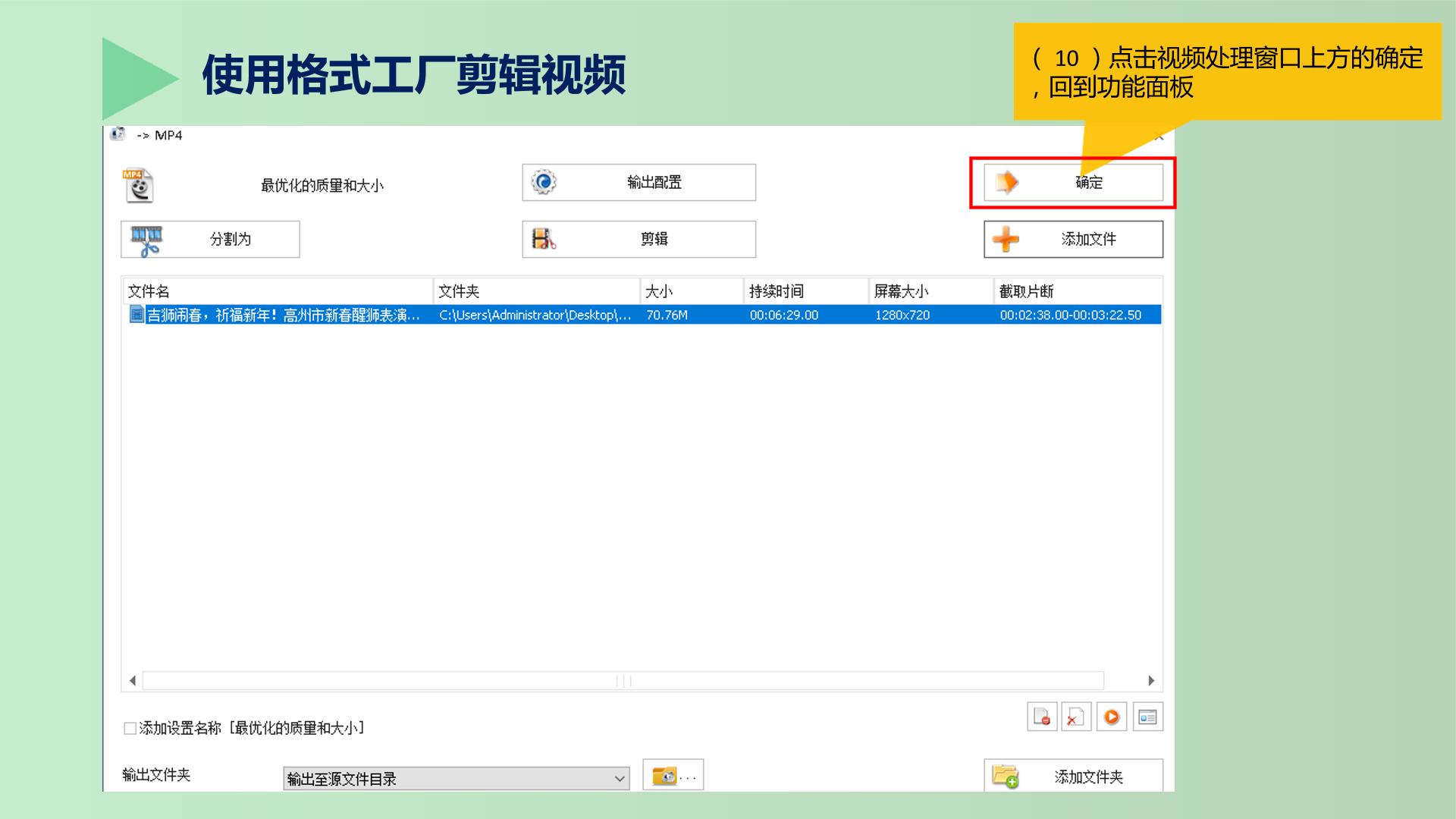Open 输出配置 output settings
Image resolution: width=1456 pixels, height=819 pixels.
(639, 182)
